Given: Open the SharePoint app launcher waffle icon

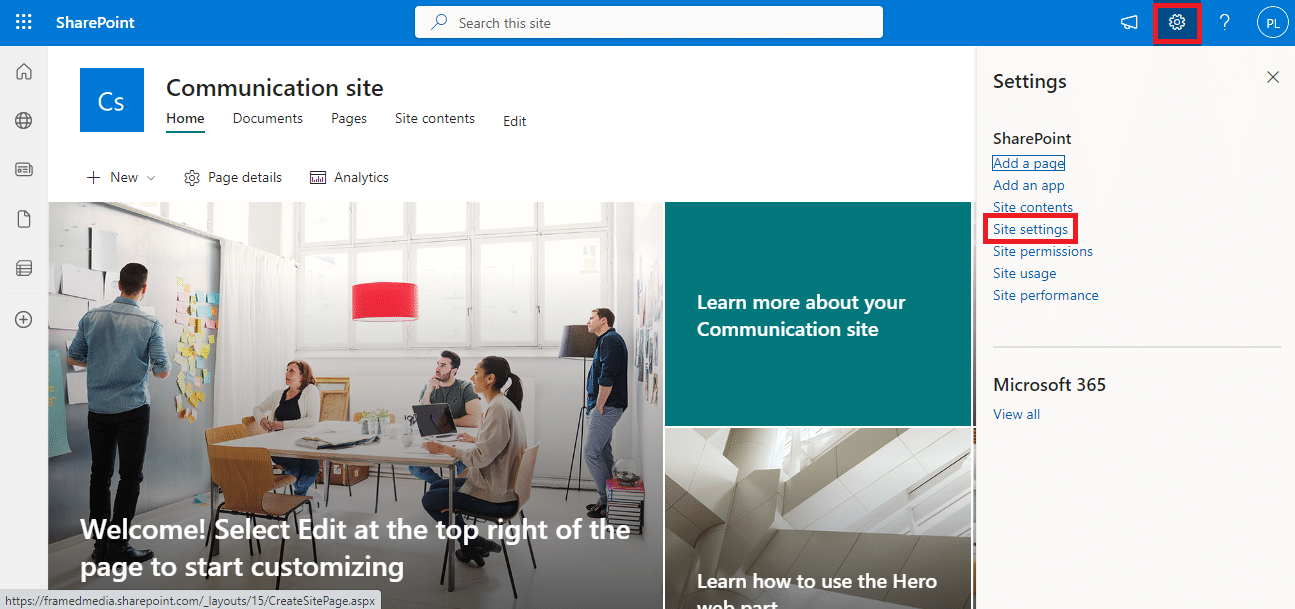Looking at the screenshot, I should 23,22.
